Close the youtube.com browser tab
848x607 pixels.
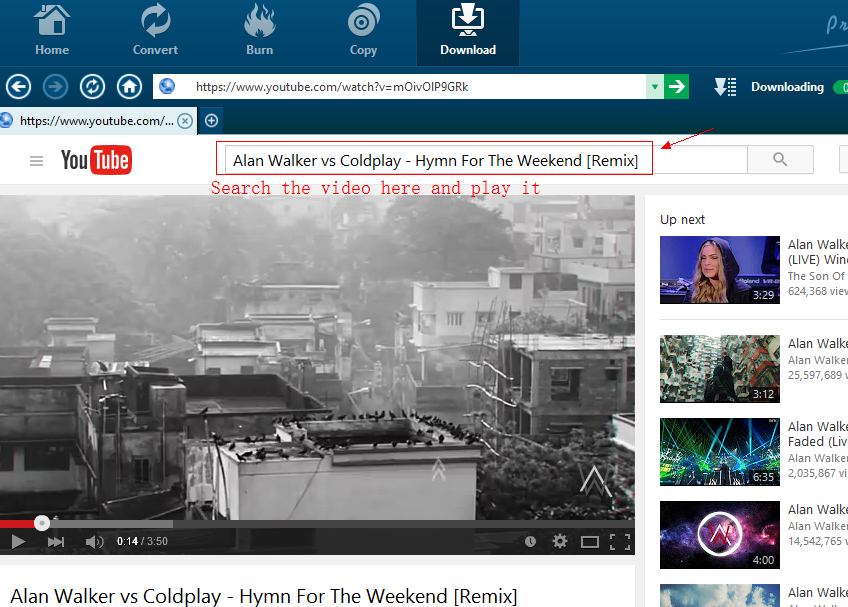[185, 121]
